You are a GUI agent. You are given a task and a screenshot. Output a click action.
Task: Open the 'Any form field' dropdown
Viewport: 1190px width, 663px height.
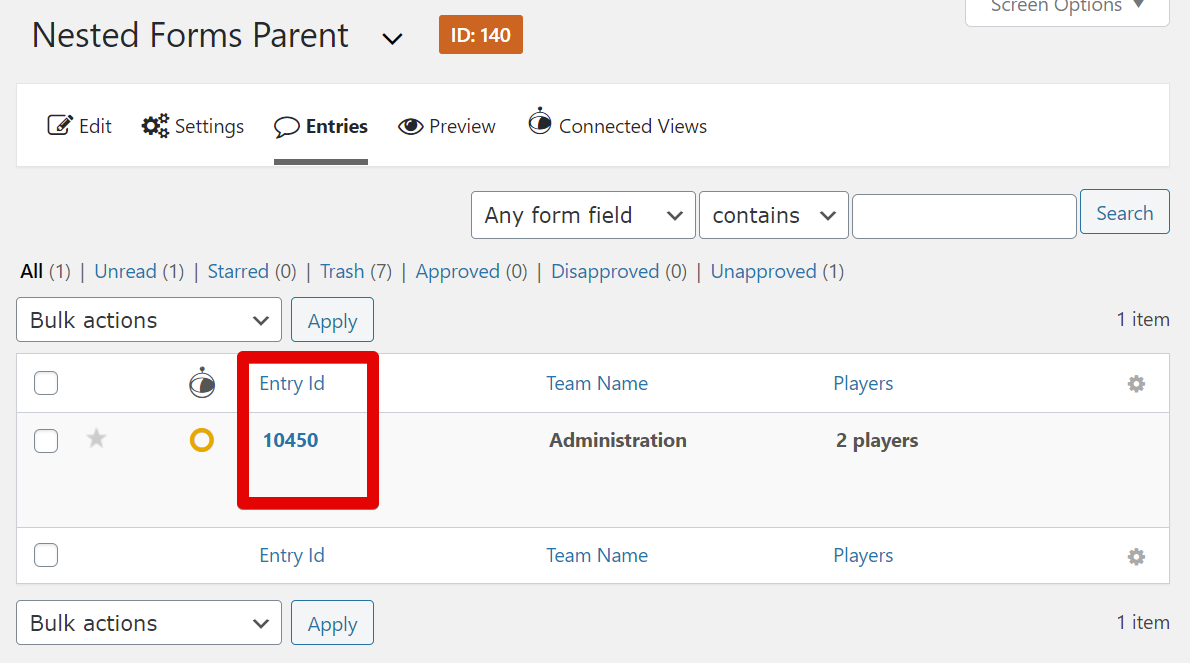pyautogui.click(x=583, y=215)
